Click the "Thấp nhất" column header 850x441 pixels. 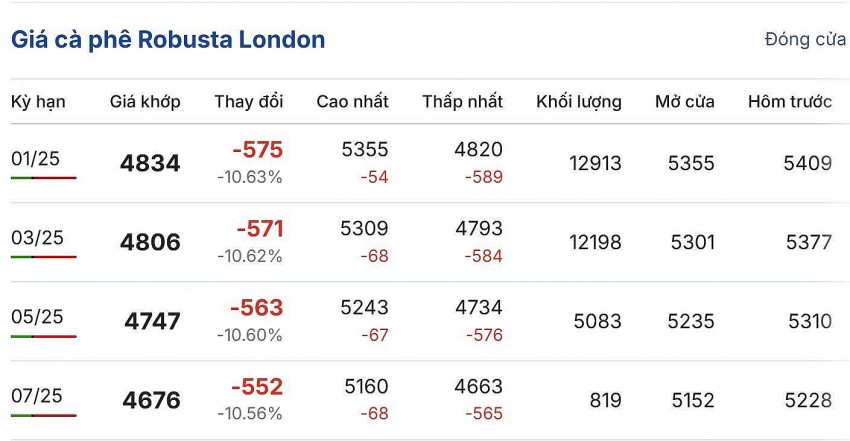[462, 102]
